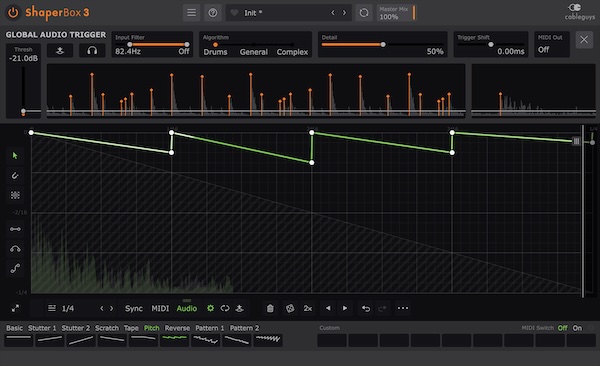Viewport: 600px width, 366px height.
Task: Favorite the Init preset with heart icon
Action: [234, 13]
